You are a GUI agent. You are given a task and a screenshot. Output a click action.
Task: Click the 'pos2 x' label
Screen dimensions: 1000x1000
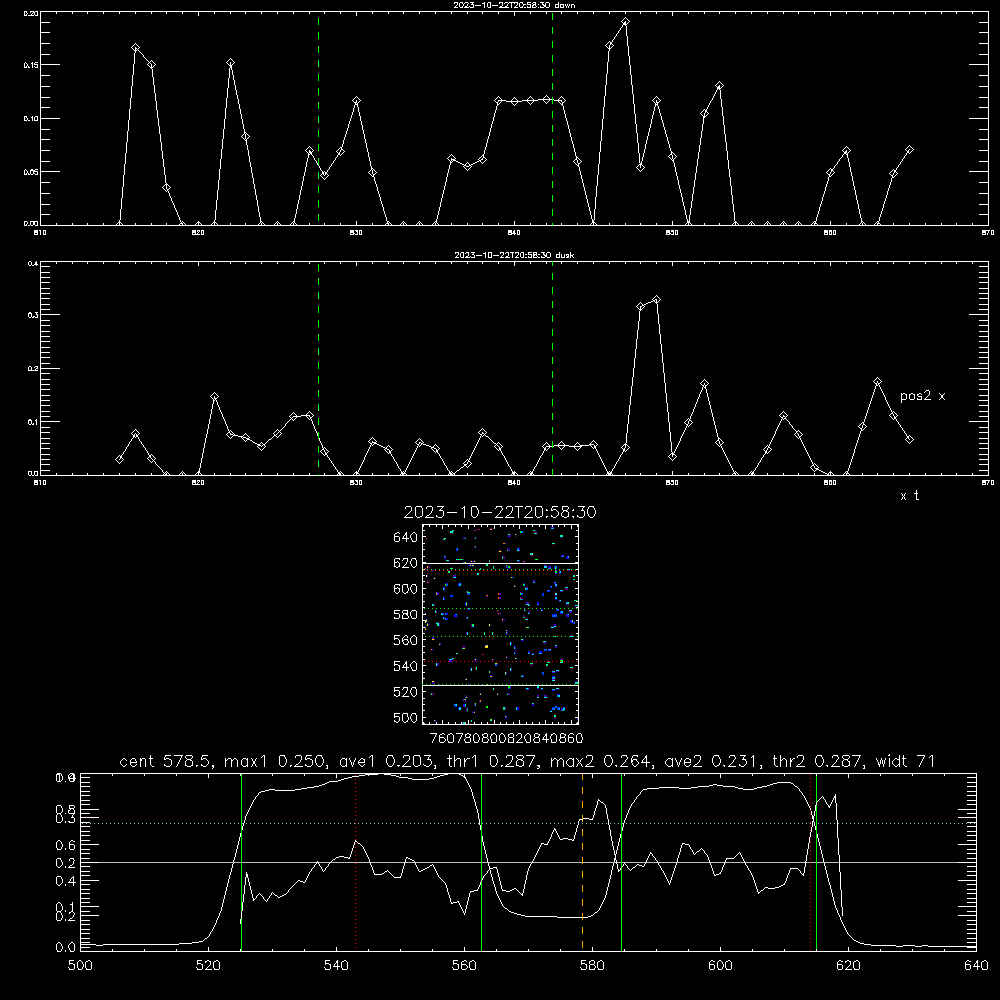(x=922, y=396)
